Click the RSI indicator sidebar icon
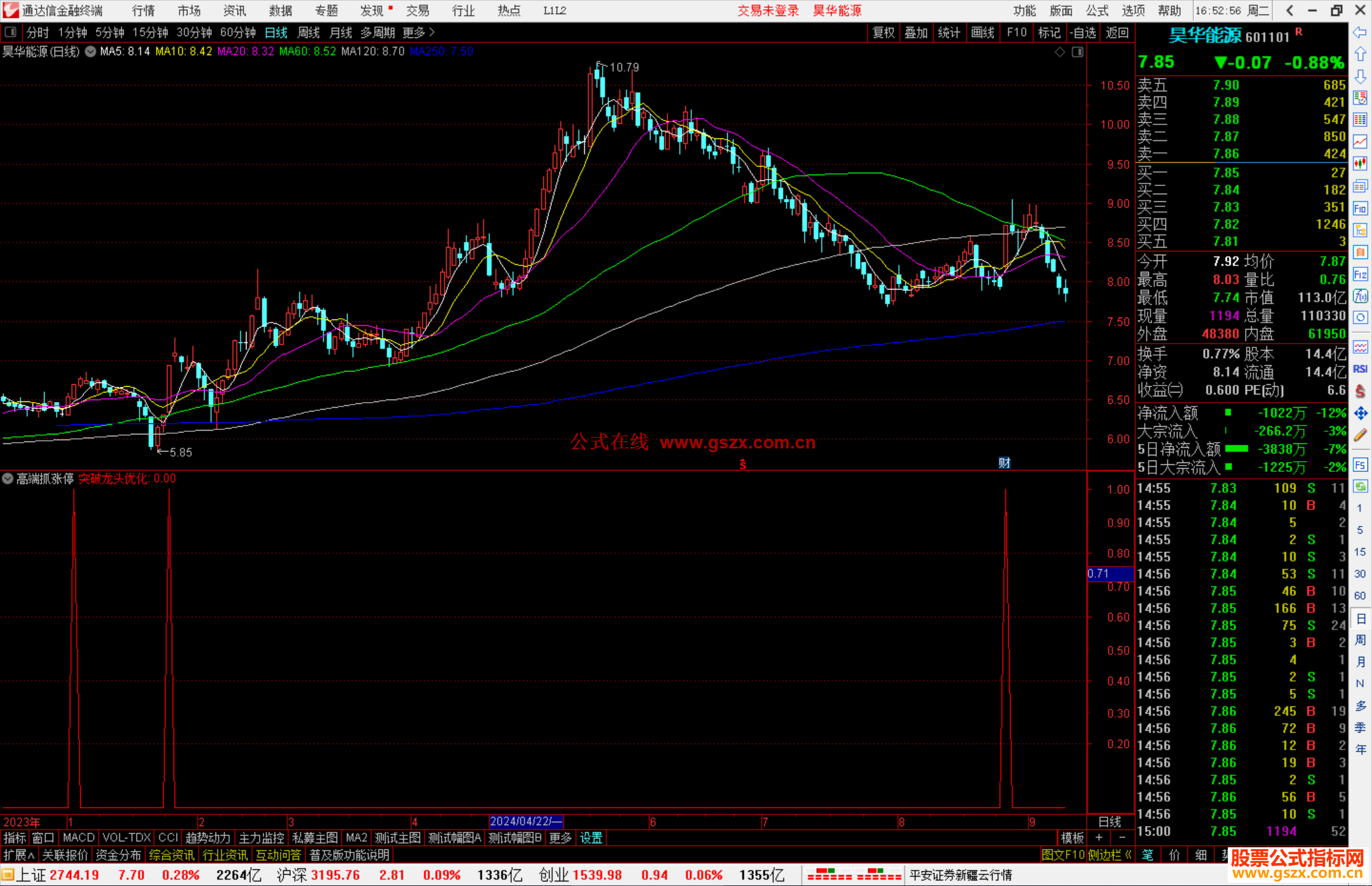 tap(1360, 369)
